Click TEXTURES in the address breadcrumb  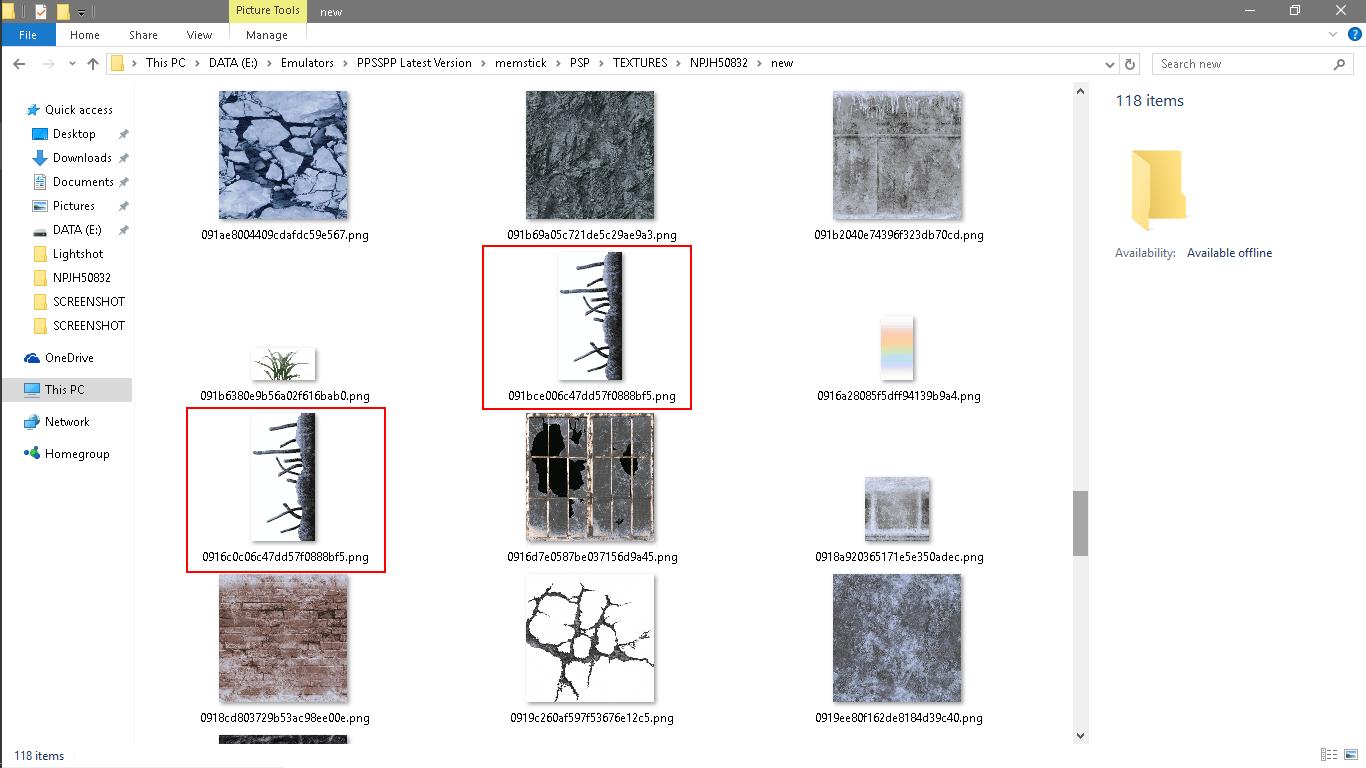point(639,63)
